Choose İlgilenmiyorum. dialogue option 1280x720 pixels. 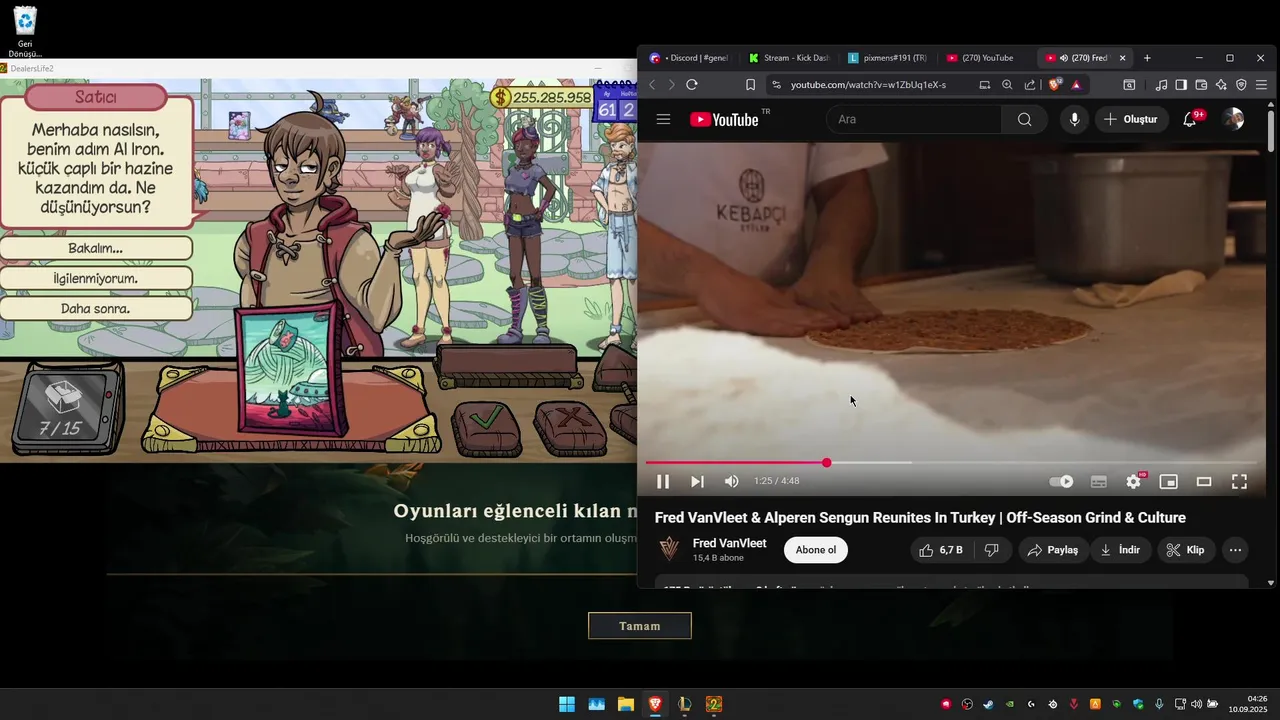click(x=96, y=278)
